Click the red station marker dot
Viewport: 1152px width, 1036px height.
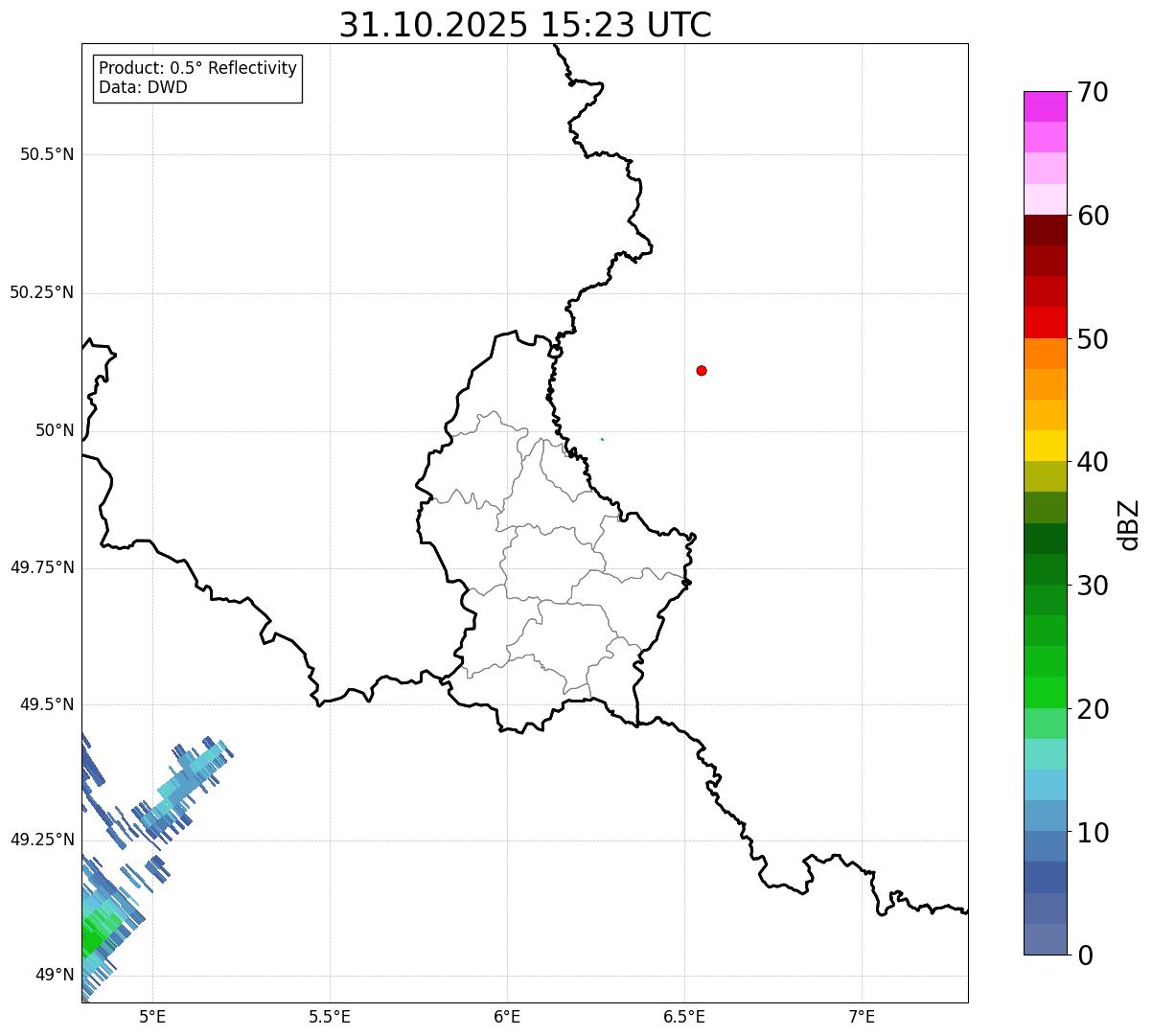click(x=702, y=371)
